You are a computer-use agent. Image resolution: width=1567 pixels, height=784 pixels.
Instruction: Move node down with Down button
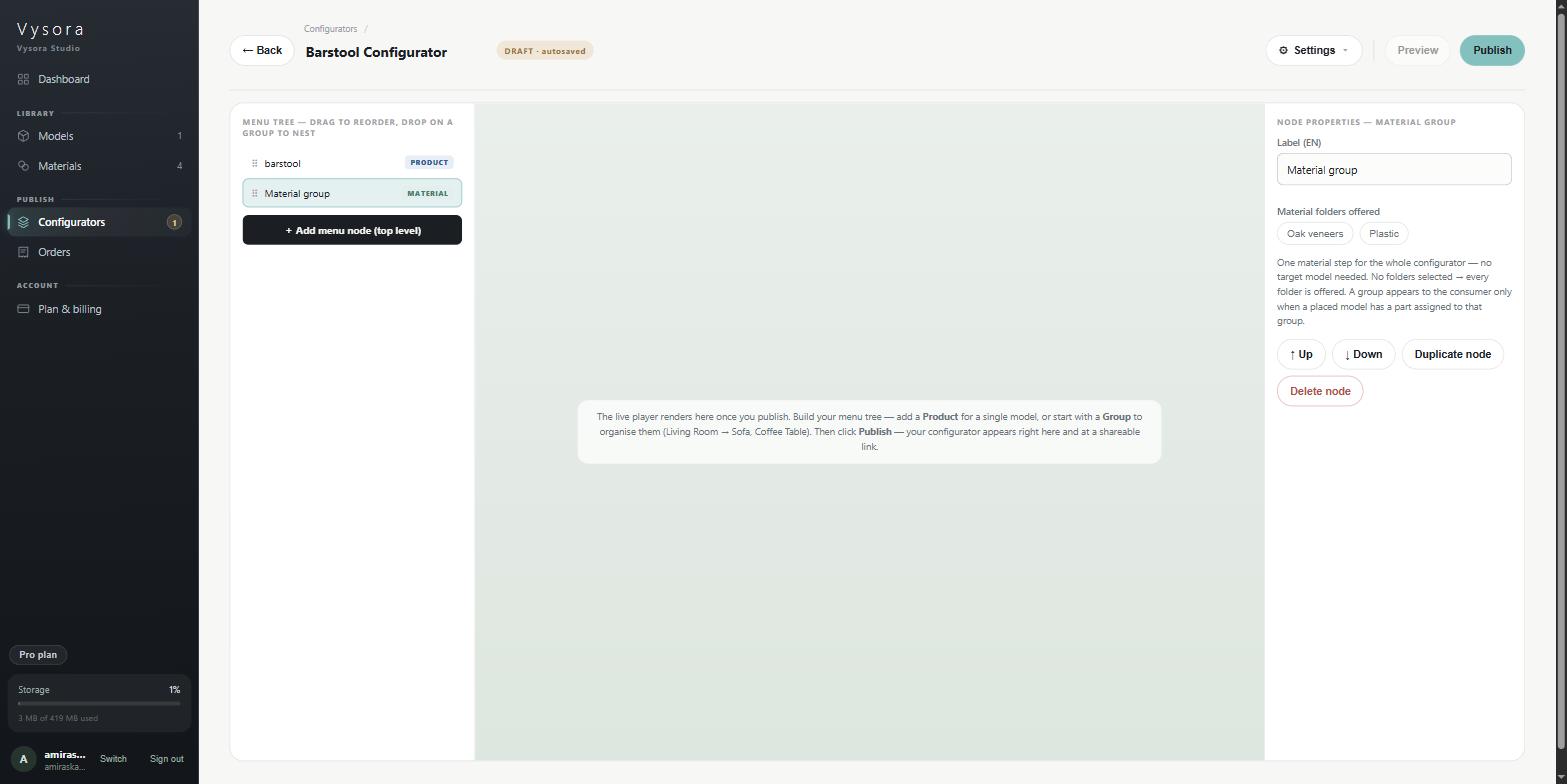[x=1363, y=354]
